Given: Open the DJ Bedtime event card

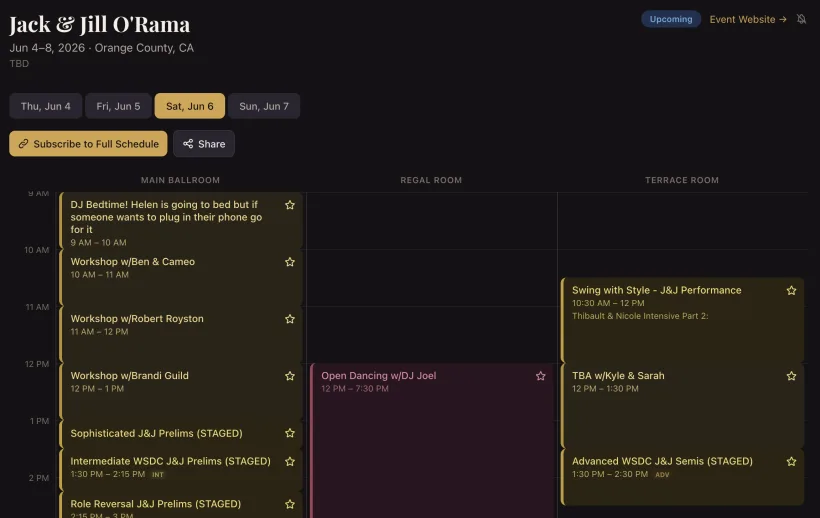Looking at the screenshot, I should tap(181, 221).
